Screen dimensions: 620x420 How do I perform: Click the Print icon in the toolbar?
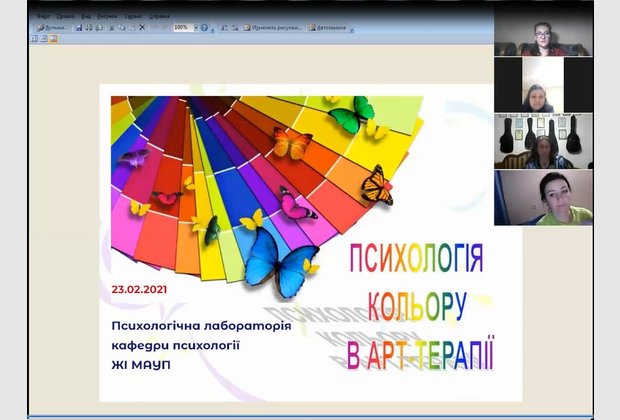click(x=89, y=28)
